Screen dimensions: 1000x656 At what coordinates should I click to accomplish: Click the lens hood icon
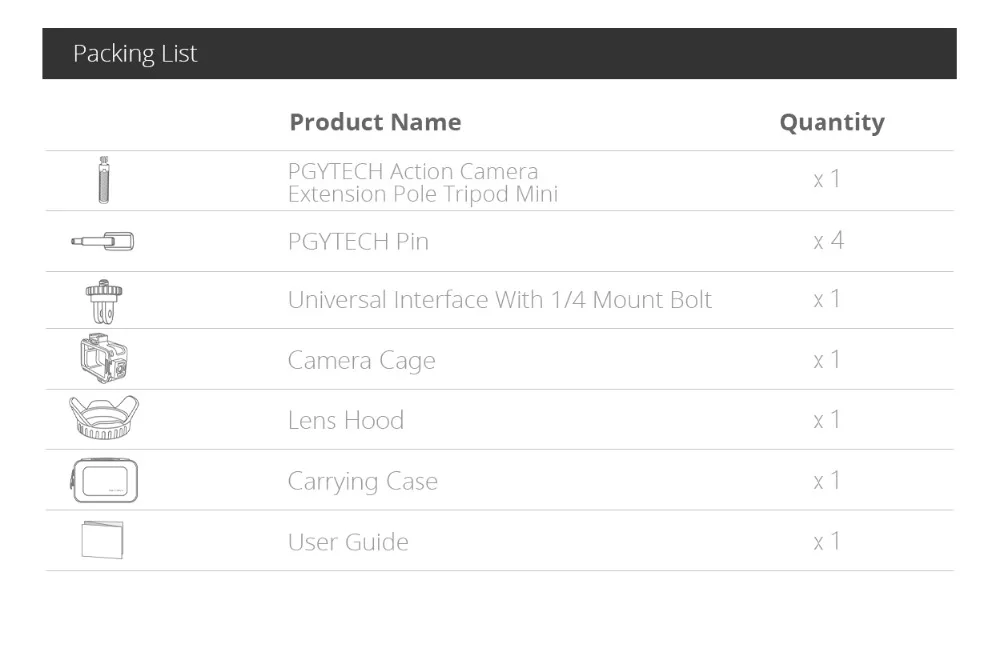coord(102,419)
